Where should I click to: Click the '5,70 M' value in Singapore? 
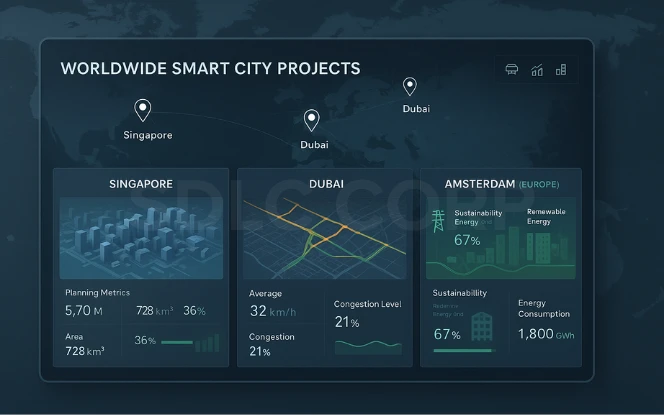(84, 310)
